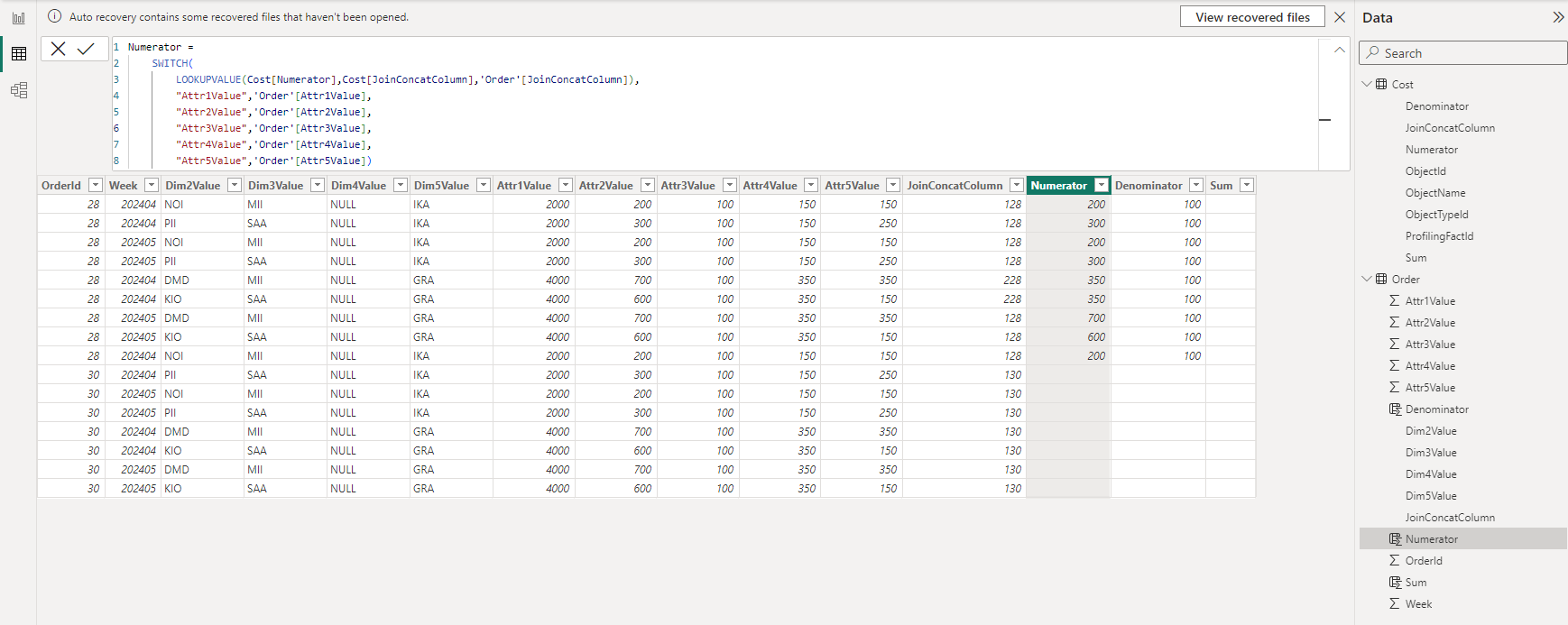Open the Dim5Value column filter dropdown
The image size is (1568, 625).
click(483, 185)
